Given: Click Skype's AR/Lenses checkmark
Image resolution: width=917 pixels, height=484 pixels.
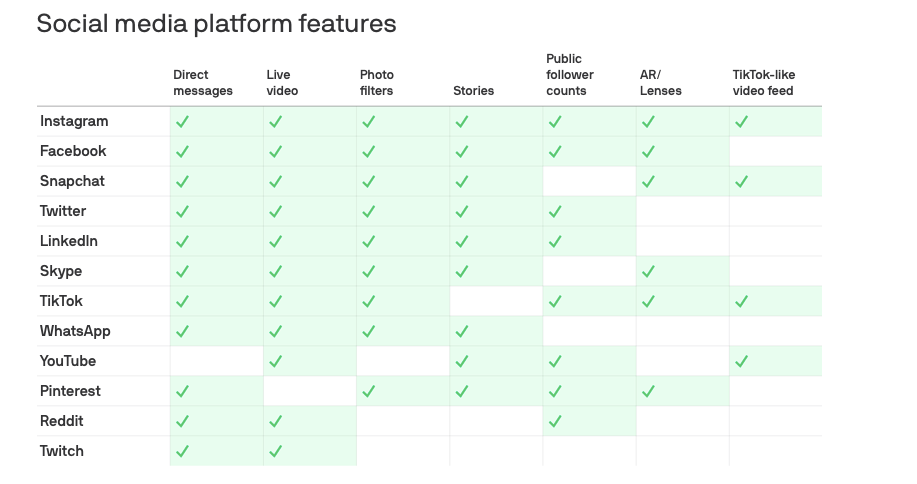Looking at the screenshot, I should tap(648, 272).
